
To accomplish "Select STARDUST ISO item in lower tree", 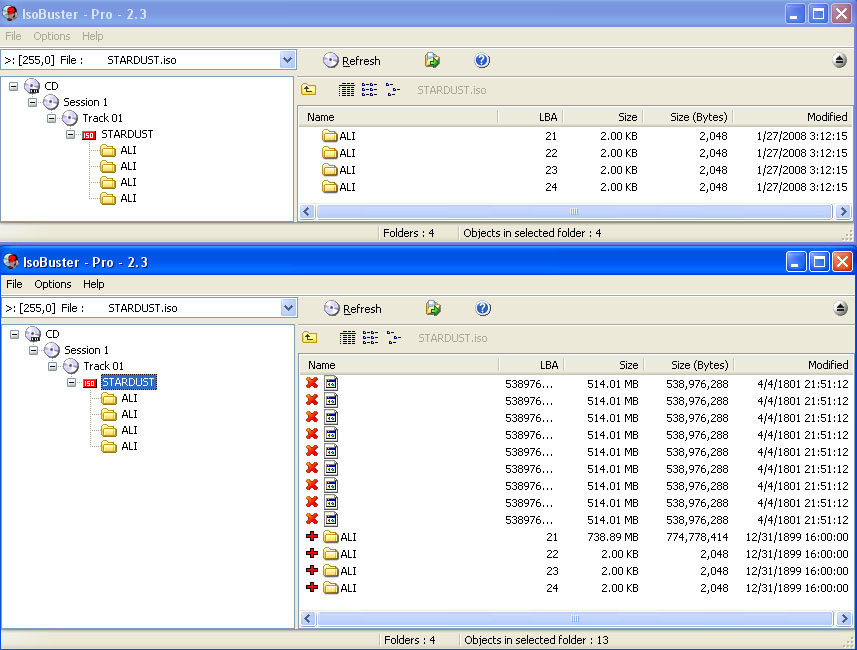I will click(x=128, y=382).
